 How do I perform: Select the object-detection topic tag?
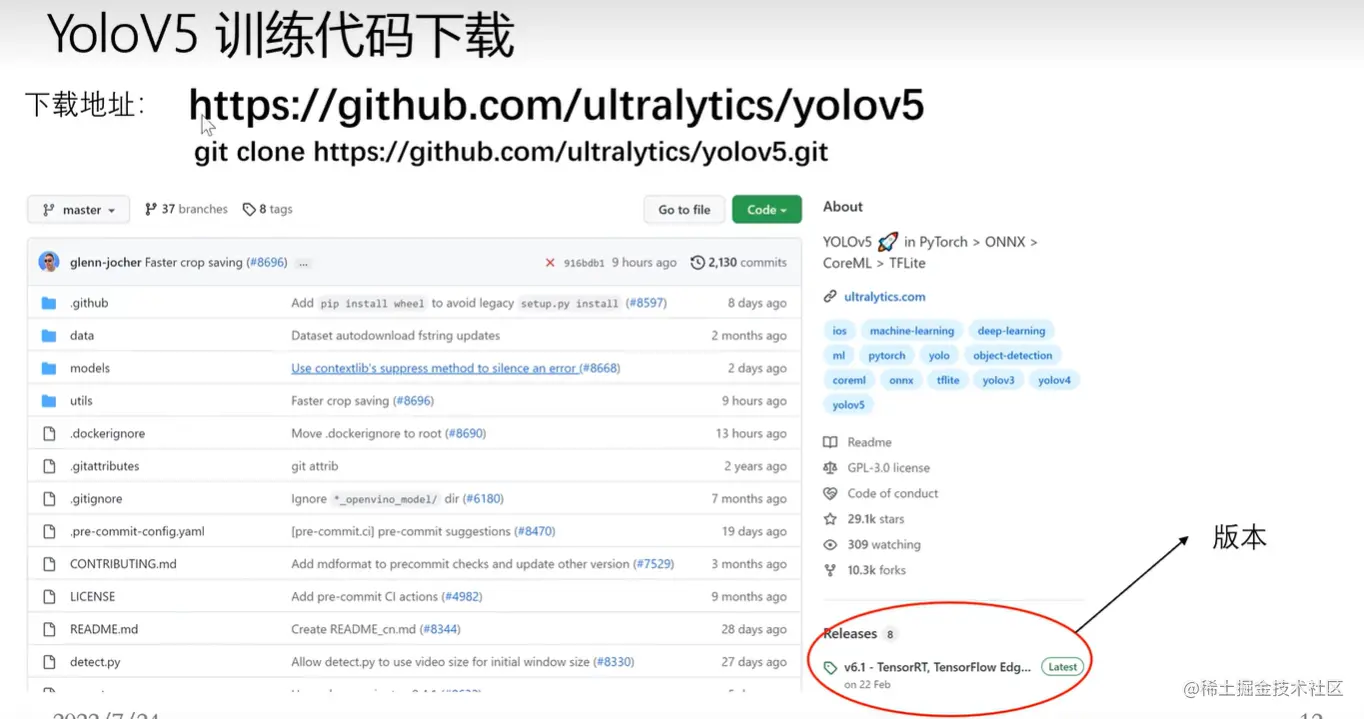click(1013, 356)
